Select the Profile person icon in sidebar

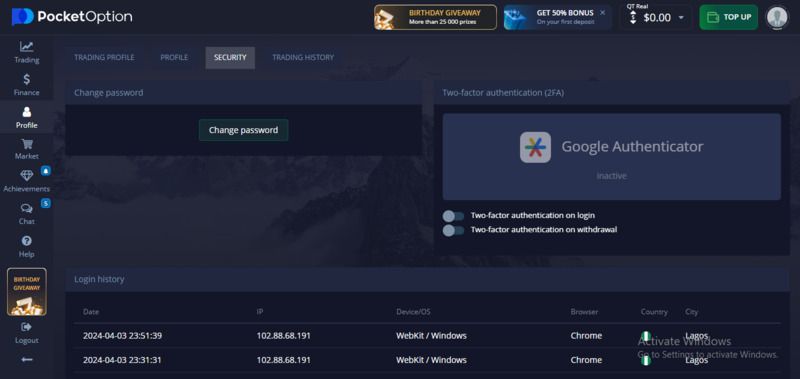[x=27, y=112]
